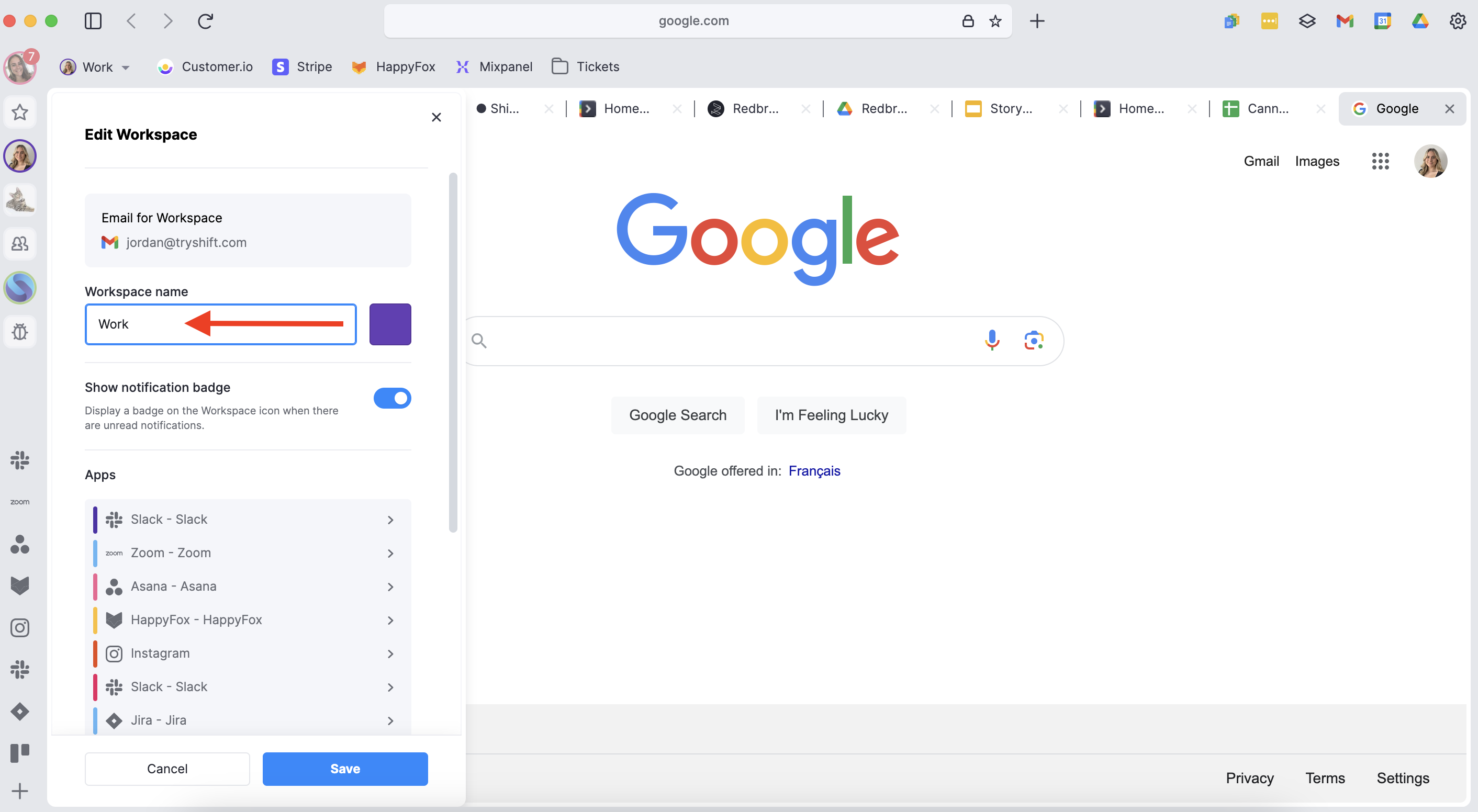Open the settings gear icon
The width and height of the screenshot is (1478, 812).
tap(1458, 21)
